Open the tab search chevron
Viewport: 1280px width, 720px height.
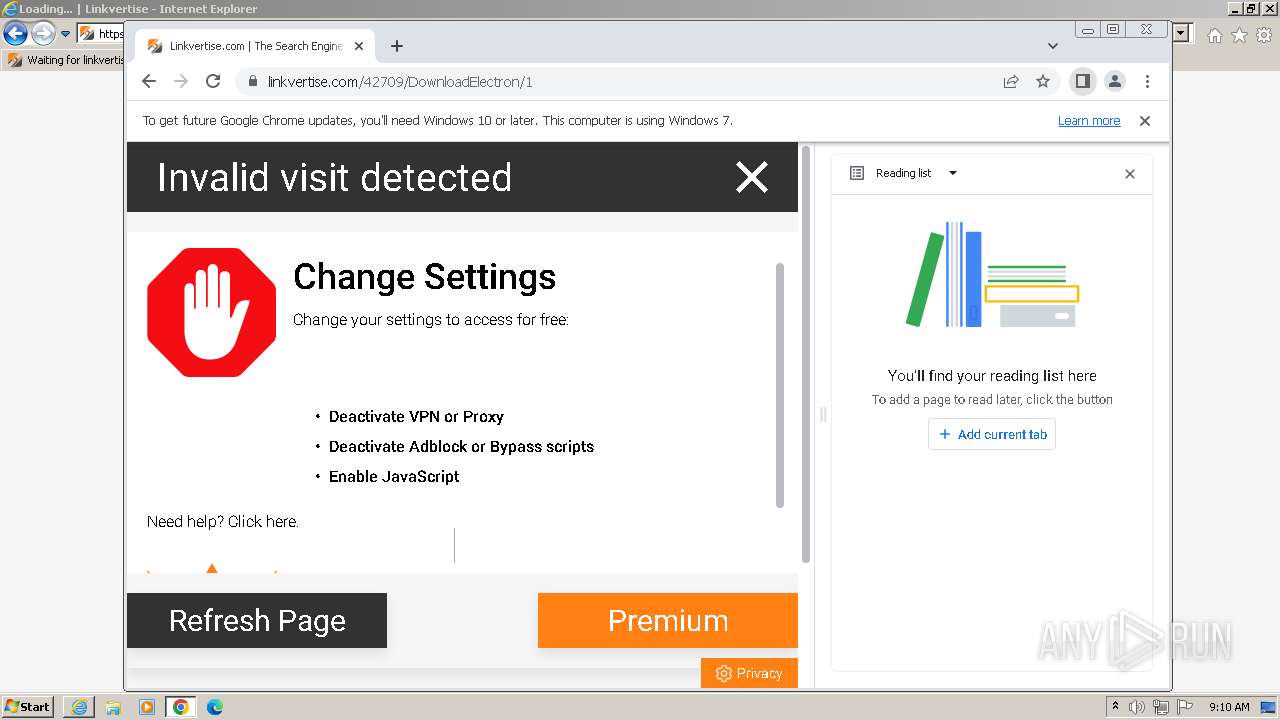(x=1053, y=46)
